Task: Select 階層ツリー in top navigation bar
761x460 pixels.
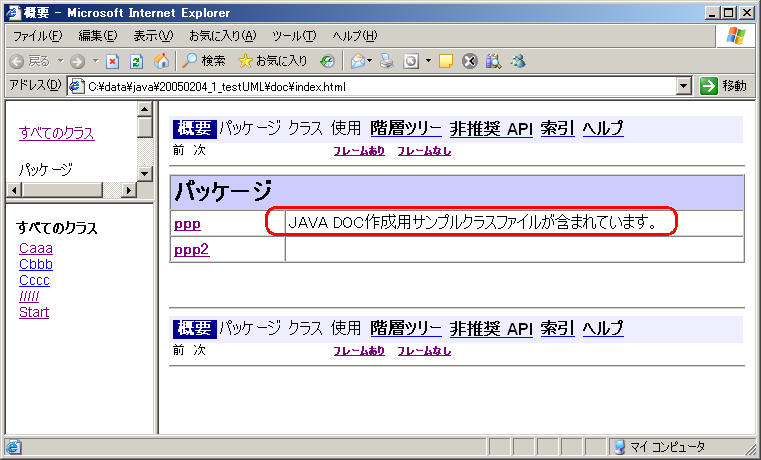Action: (405, 128)
